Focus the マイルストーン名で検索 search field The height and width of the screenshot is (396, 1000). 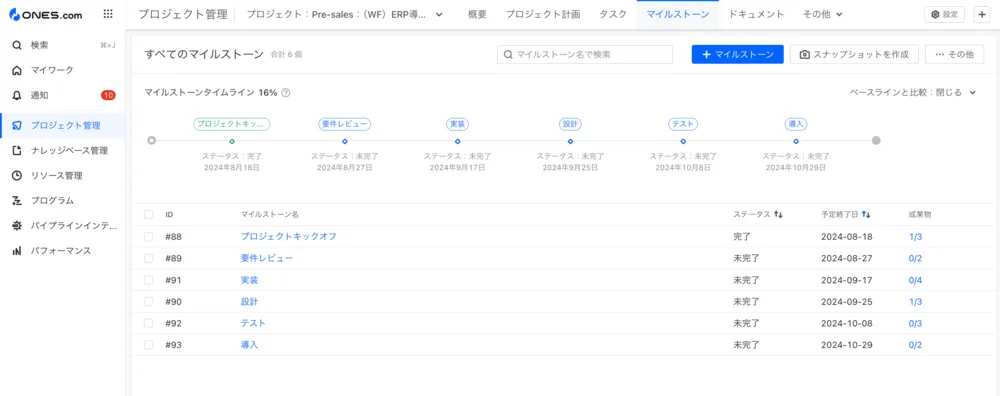[x=585, y=55]
